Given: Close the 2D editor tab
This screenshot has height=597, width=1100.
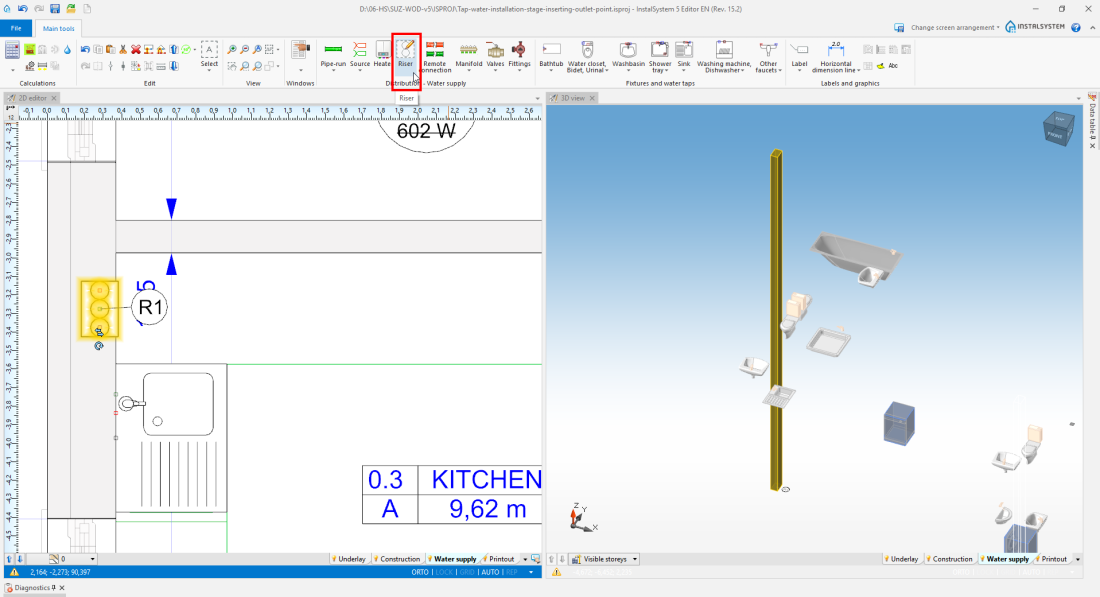Looking at the screenshot, I should click(54, 98).
